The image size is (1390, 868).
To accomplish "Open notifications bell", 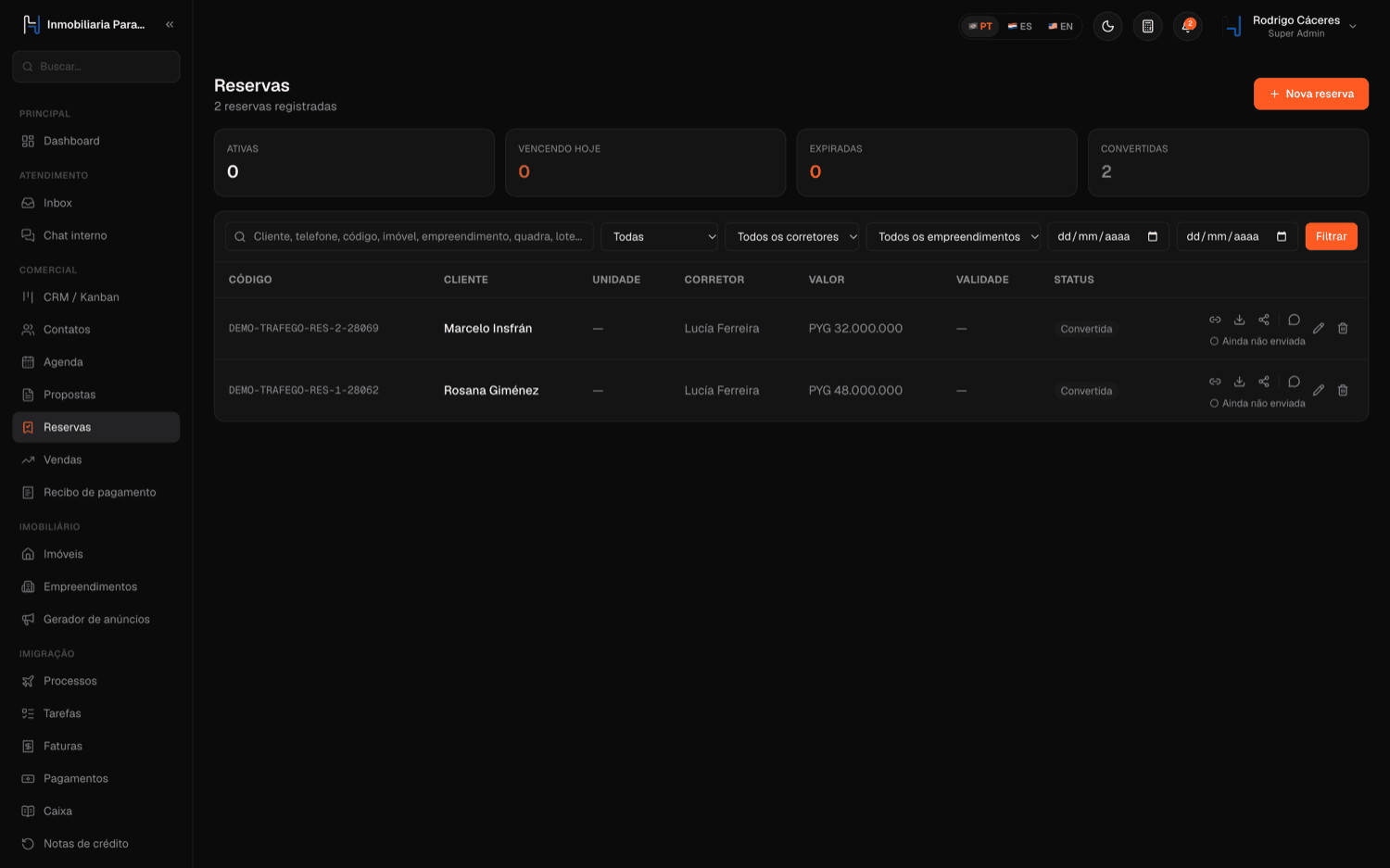I will (1187, 26).
